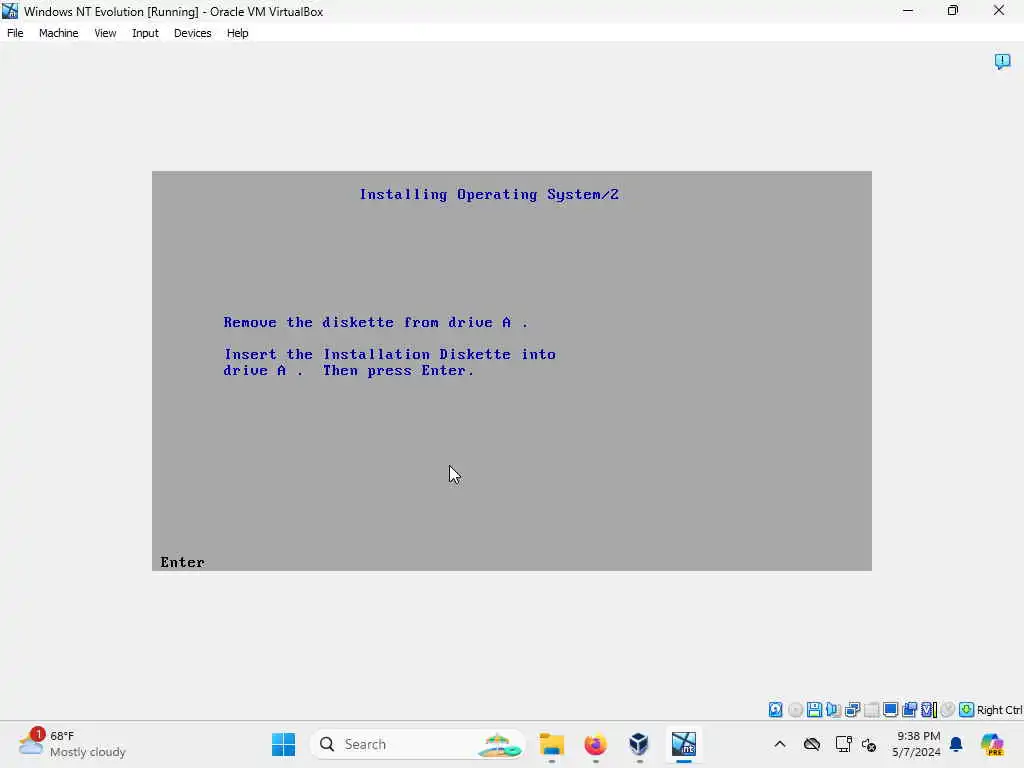Close the VirtualBox VM window

999,11
